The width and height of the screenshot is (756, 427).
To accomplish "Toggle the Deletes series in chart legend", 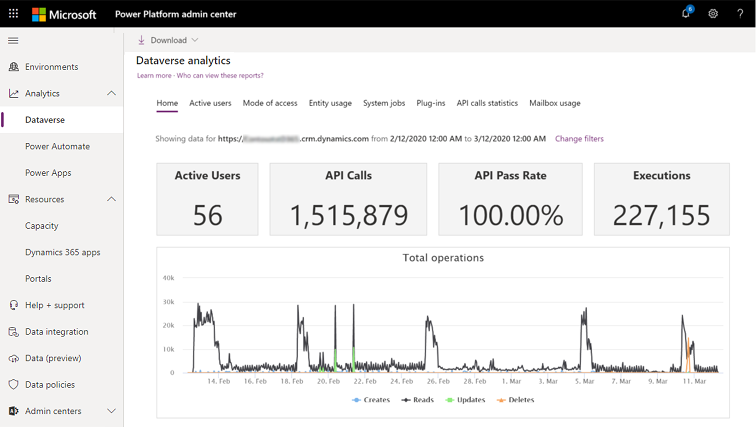I will (515, 400).
